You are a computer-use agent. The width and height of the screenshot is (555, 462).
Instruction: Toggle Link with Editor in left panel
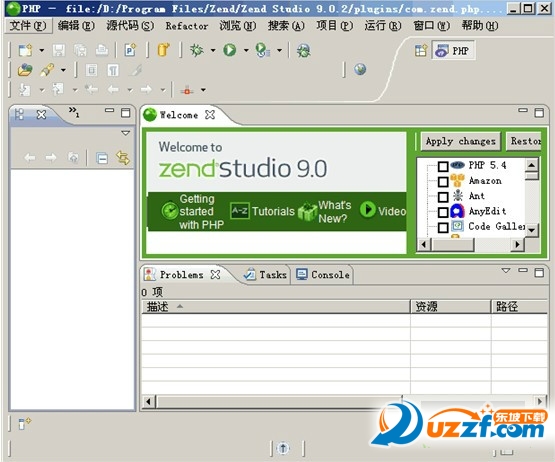123,158
